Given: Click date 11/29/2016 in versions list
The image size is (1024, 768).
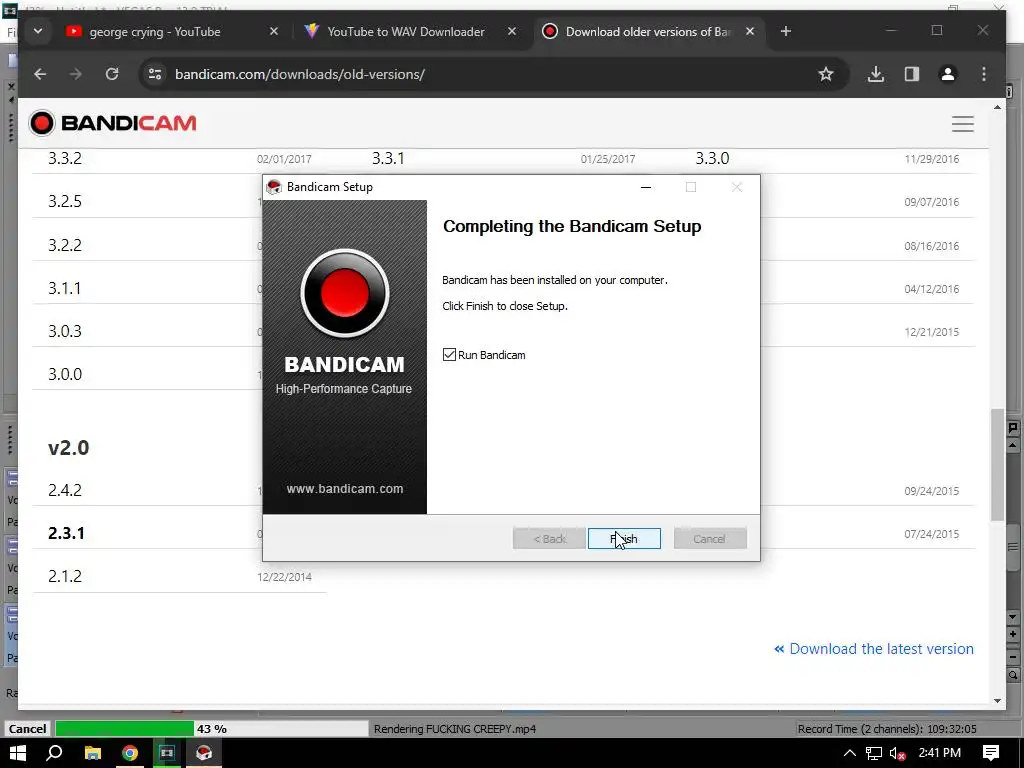Looking at the screenshot, I should point(931,159).
